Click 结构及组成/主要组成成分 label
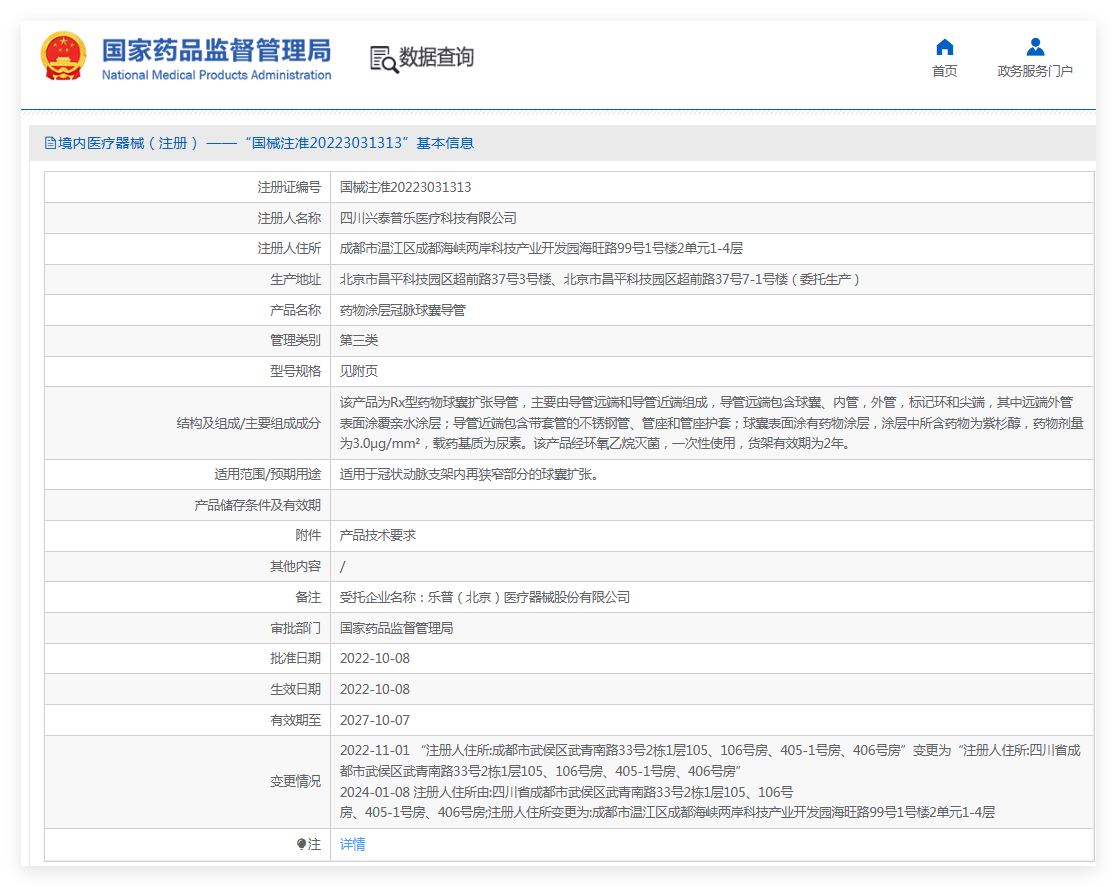This screenshot has height=887, width=1117. [249, 423]
